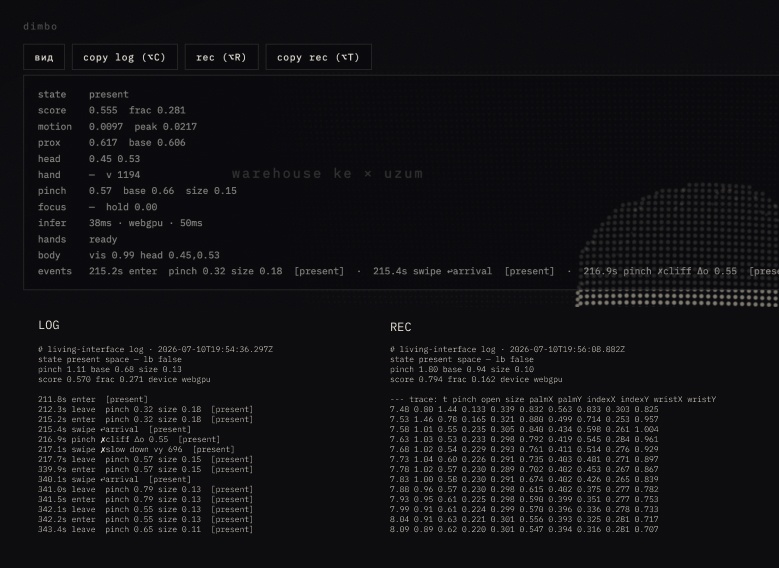Click the 216.9s pinch cliff event entry

[681, 271]
